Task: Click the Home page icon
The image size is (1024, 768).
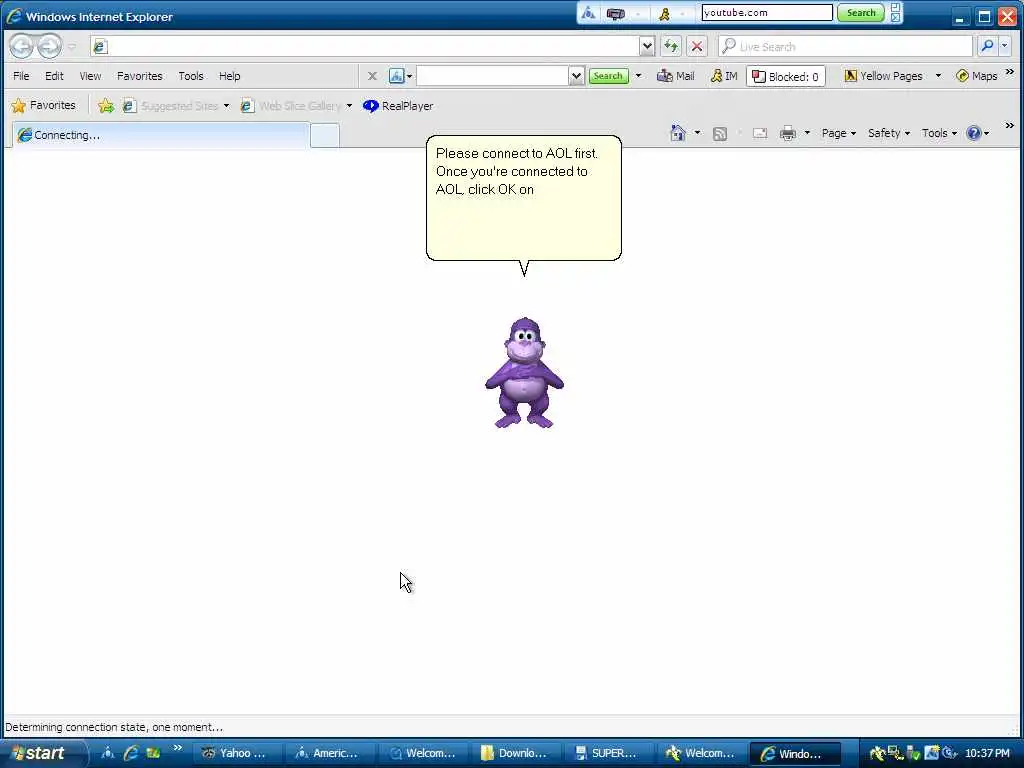Action: tap(678, 133)
